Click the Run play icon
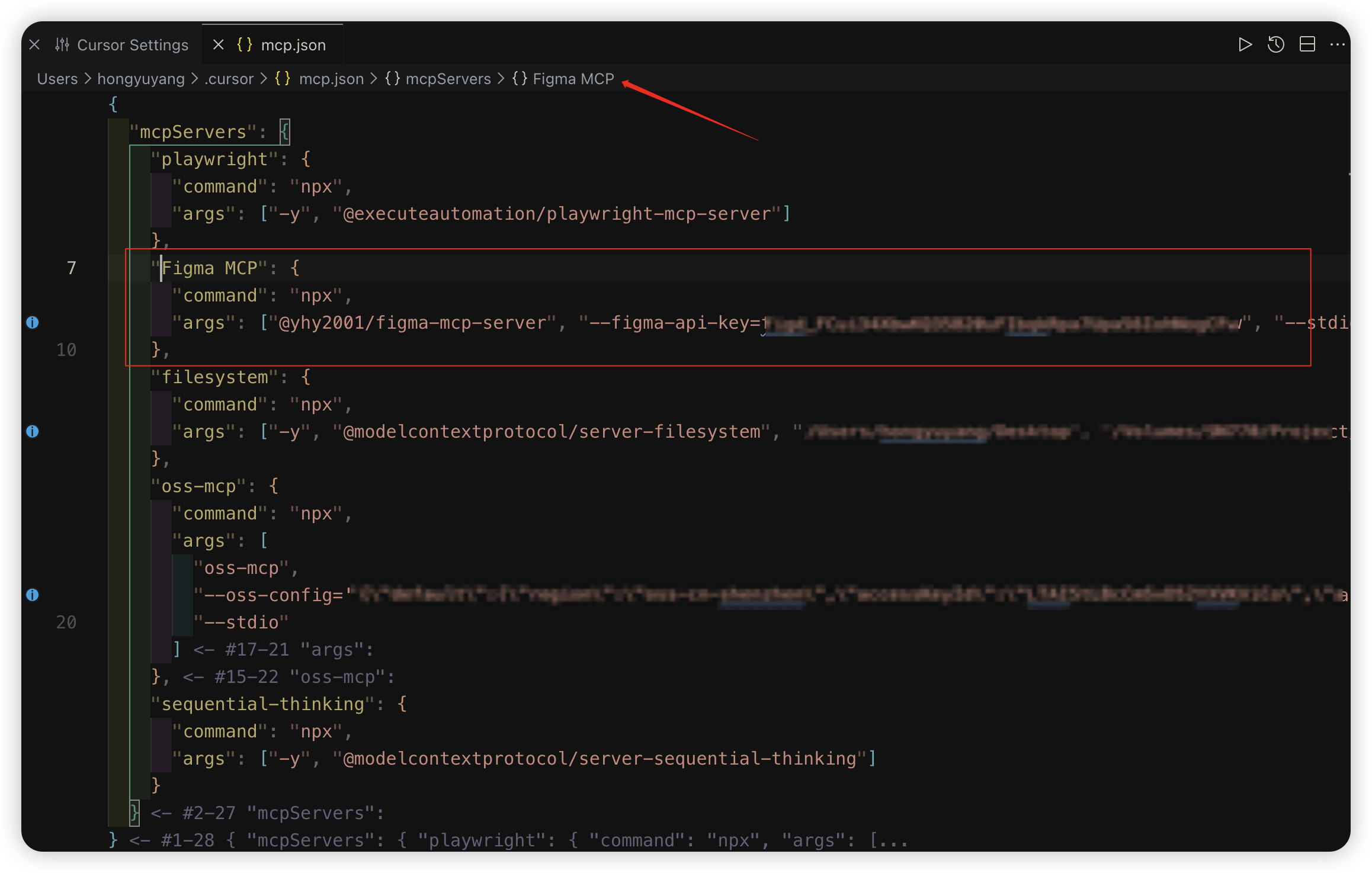This screenshot has height=873, width=1372. [x=1245, y=45]
